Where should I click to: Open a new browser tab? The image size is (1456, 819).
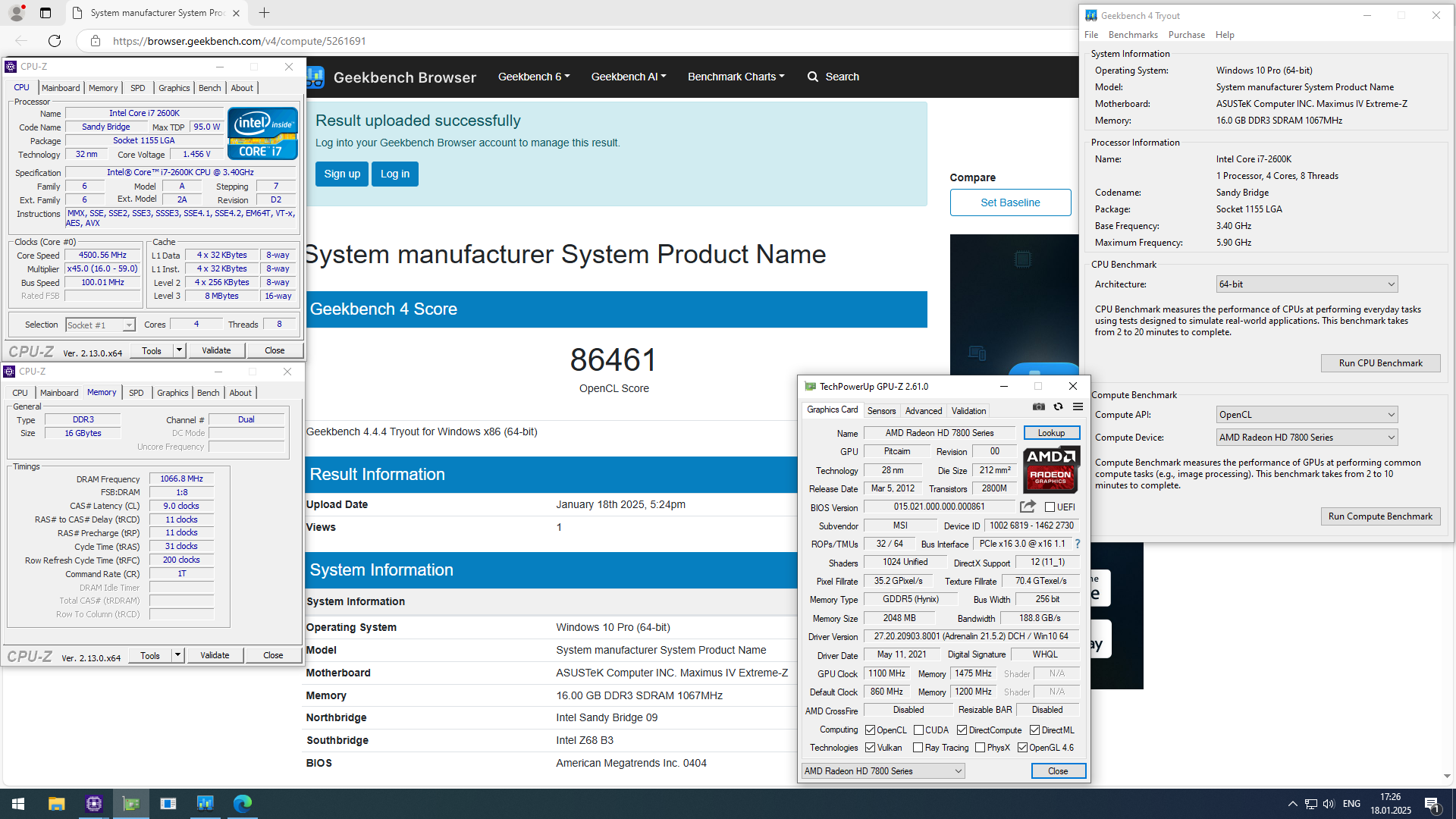click(264, 13)
